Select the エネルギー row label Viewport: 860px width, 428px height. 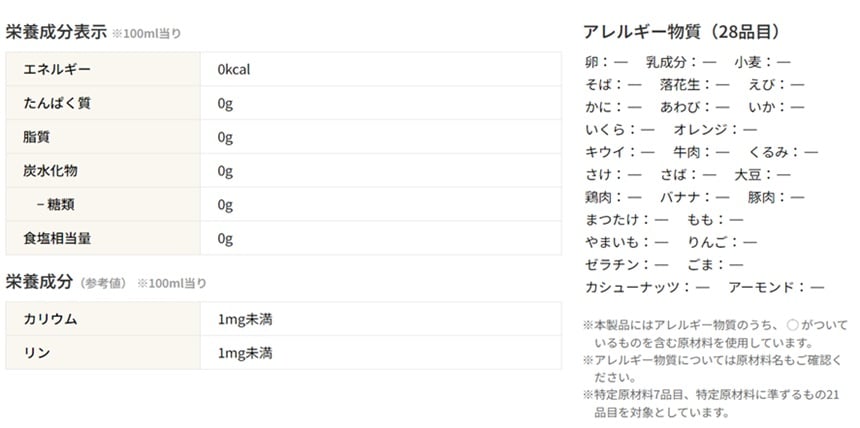click(x=57, y=69)
